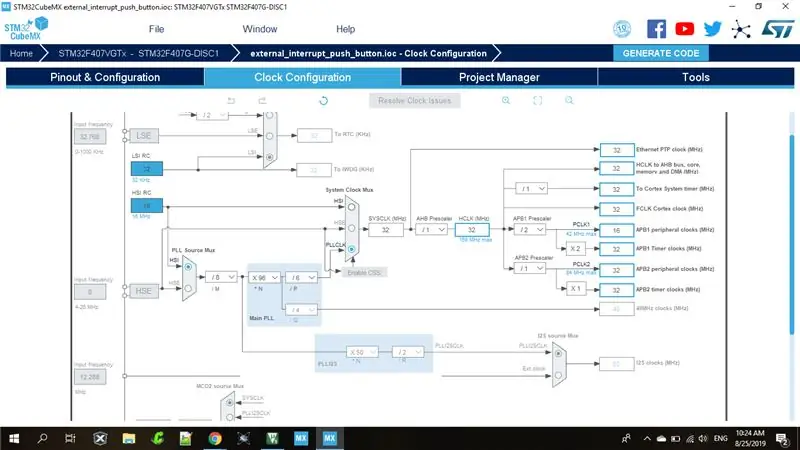Open the PLLI2S X 50 multiplier dropdown
Screen dimensions: 800x450
click(362, 352)
